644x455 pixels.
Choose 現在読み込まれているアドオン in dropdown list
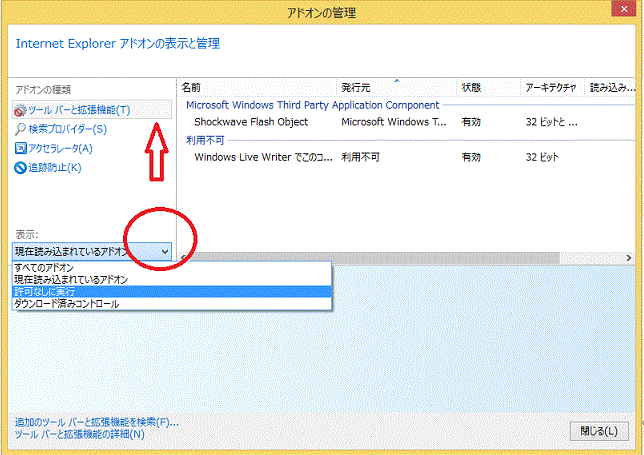(172, 280)
